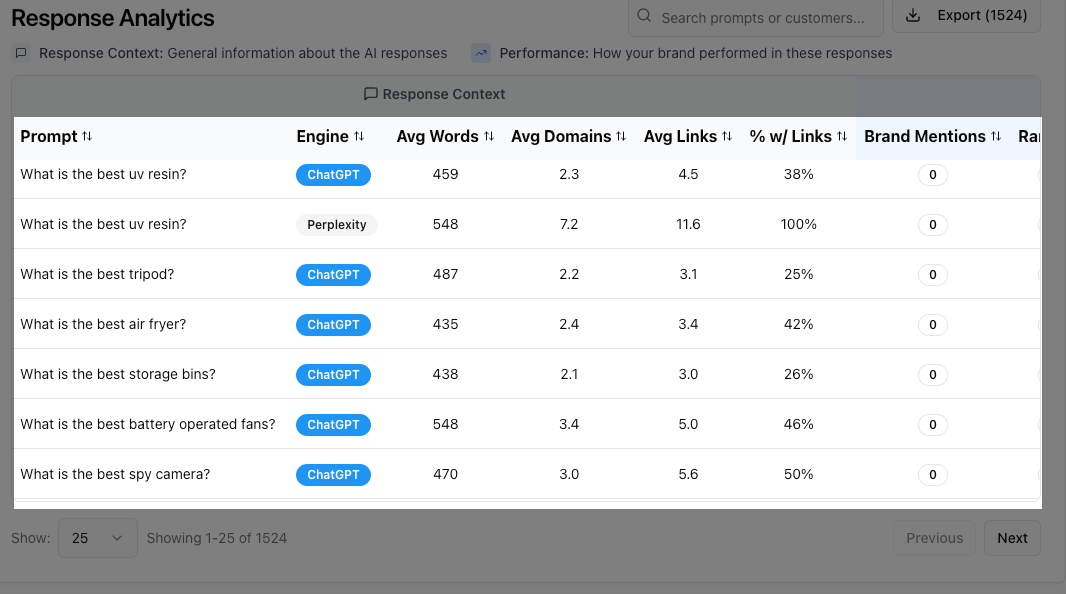Click ChatGPT badge on tripod row
This screenshot has width=1066, height=594.
click(x=333, y=275)
